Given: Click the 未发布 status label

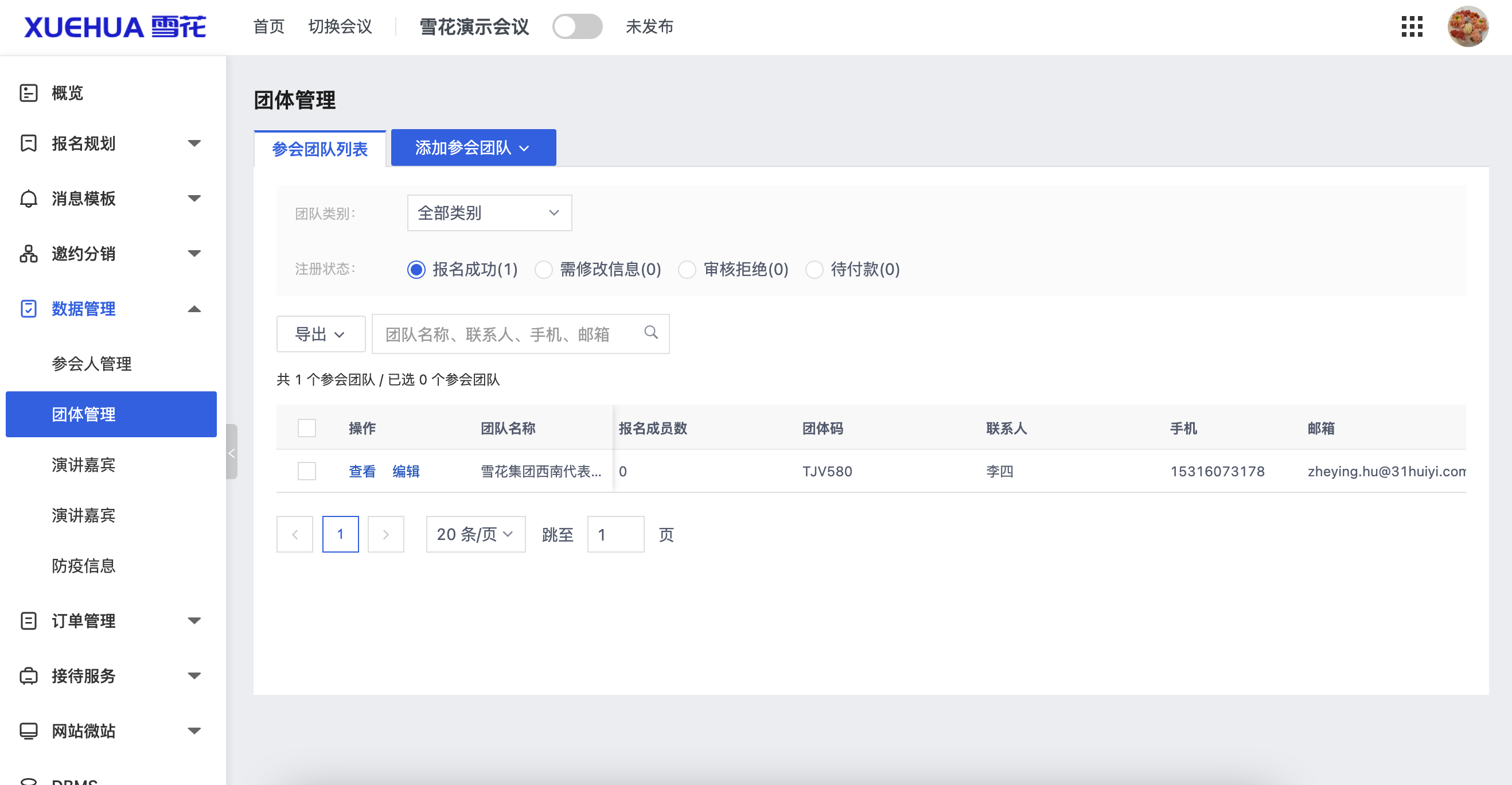Looking at the screenshot, I should (x=650, y=26).
